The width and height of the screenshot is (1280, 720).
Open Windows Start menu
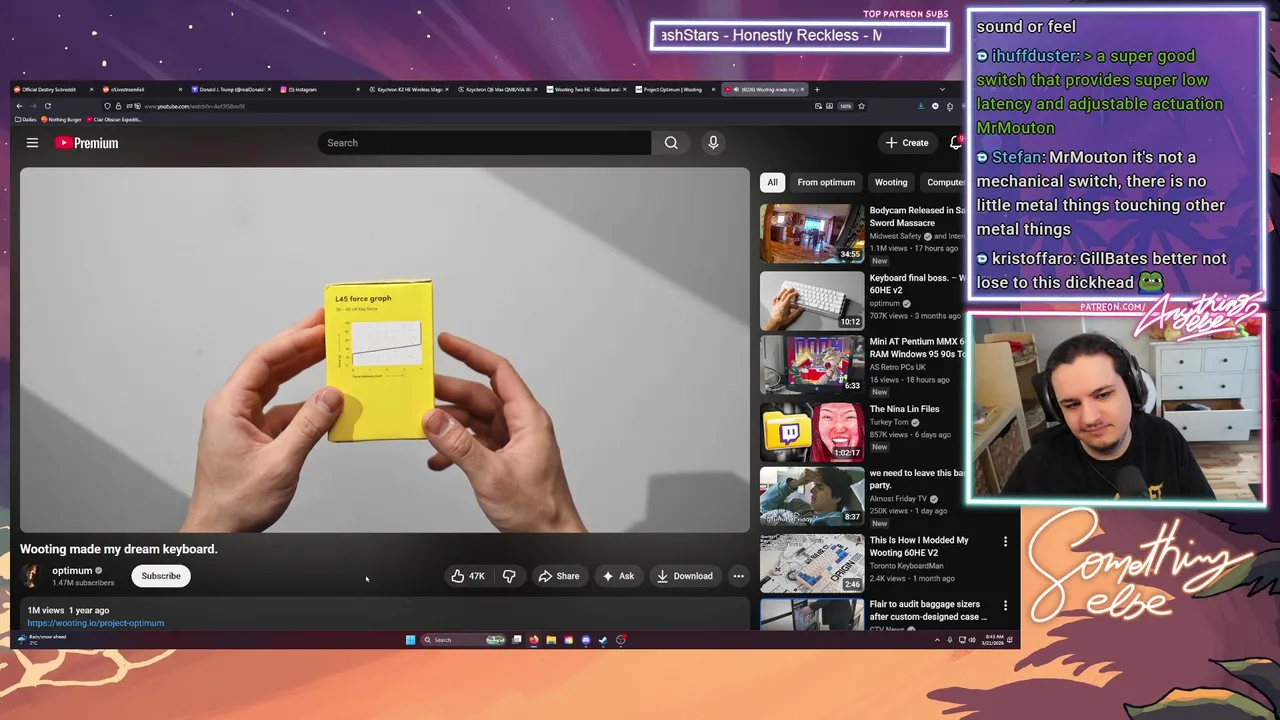tap(410, 640)
